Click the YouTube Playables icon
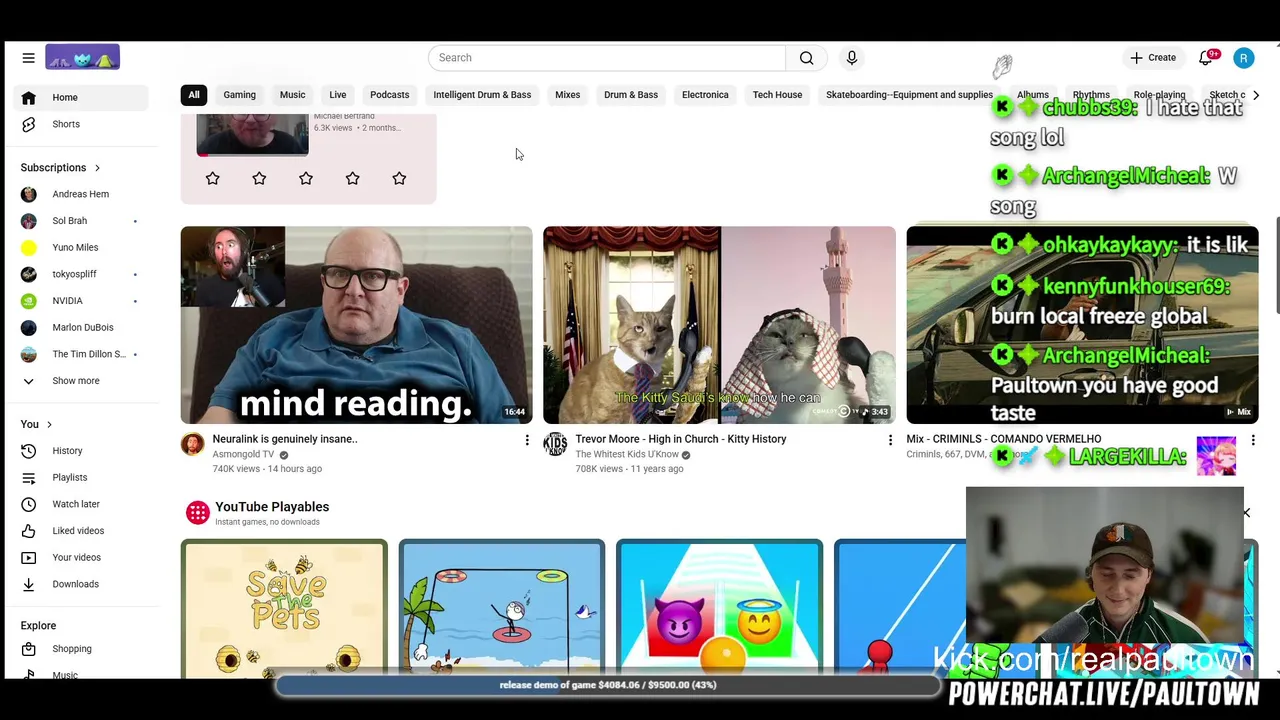The width and height of the screenshot is (1280, 720). pos(198,513)
